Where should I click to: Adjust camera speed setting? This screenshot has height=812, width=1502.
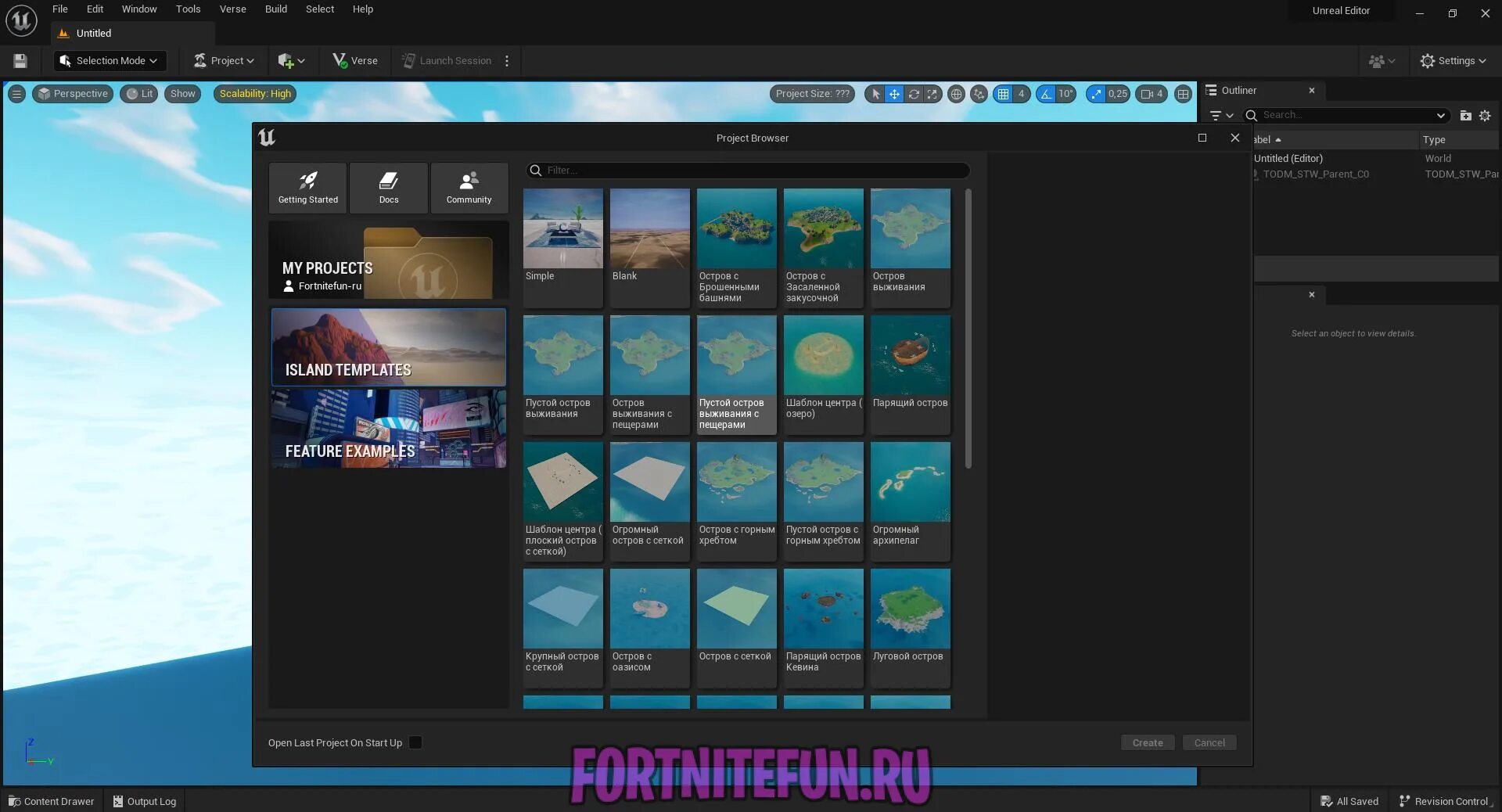1152,94
